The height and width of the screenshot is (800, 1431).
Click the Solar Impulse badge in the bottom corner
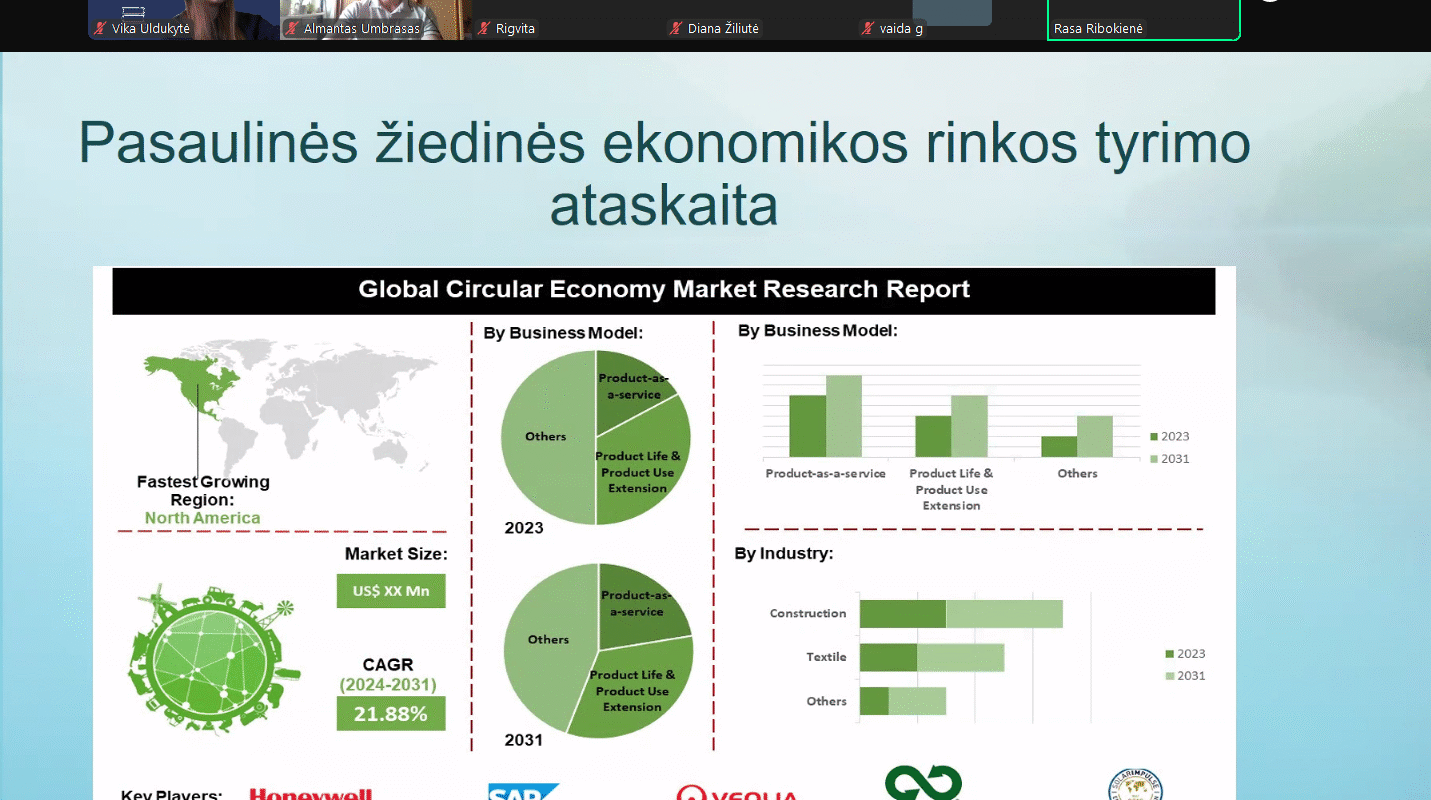coord(1136,785)
